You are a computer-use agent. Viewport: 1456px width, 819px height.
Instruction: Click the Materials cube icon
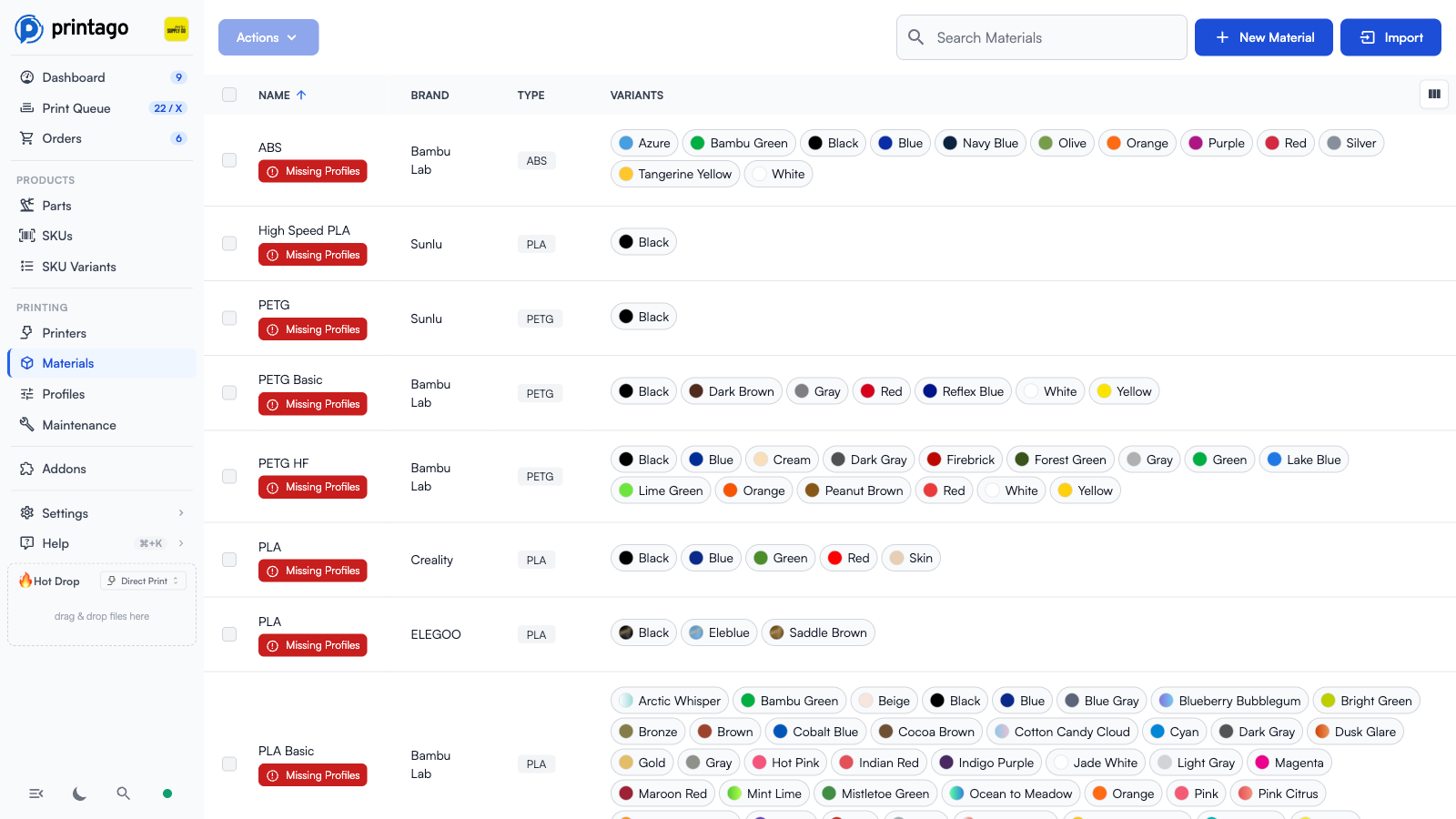pyautogui.click(x=27, y=363)
